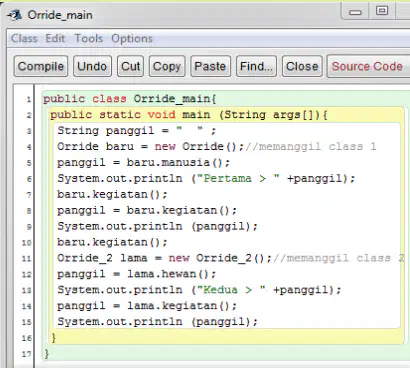Click line 5 'panggil = baru.manusia();'

(x=144, y=163)
